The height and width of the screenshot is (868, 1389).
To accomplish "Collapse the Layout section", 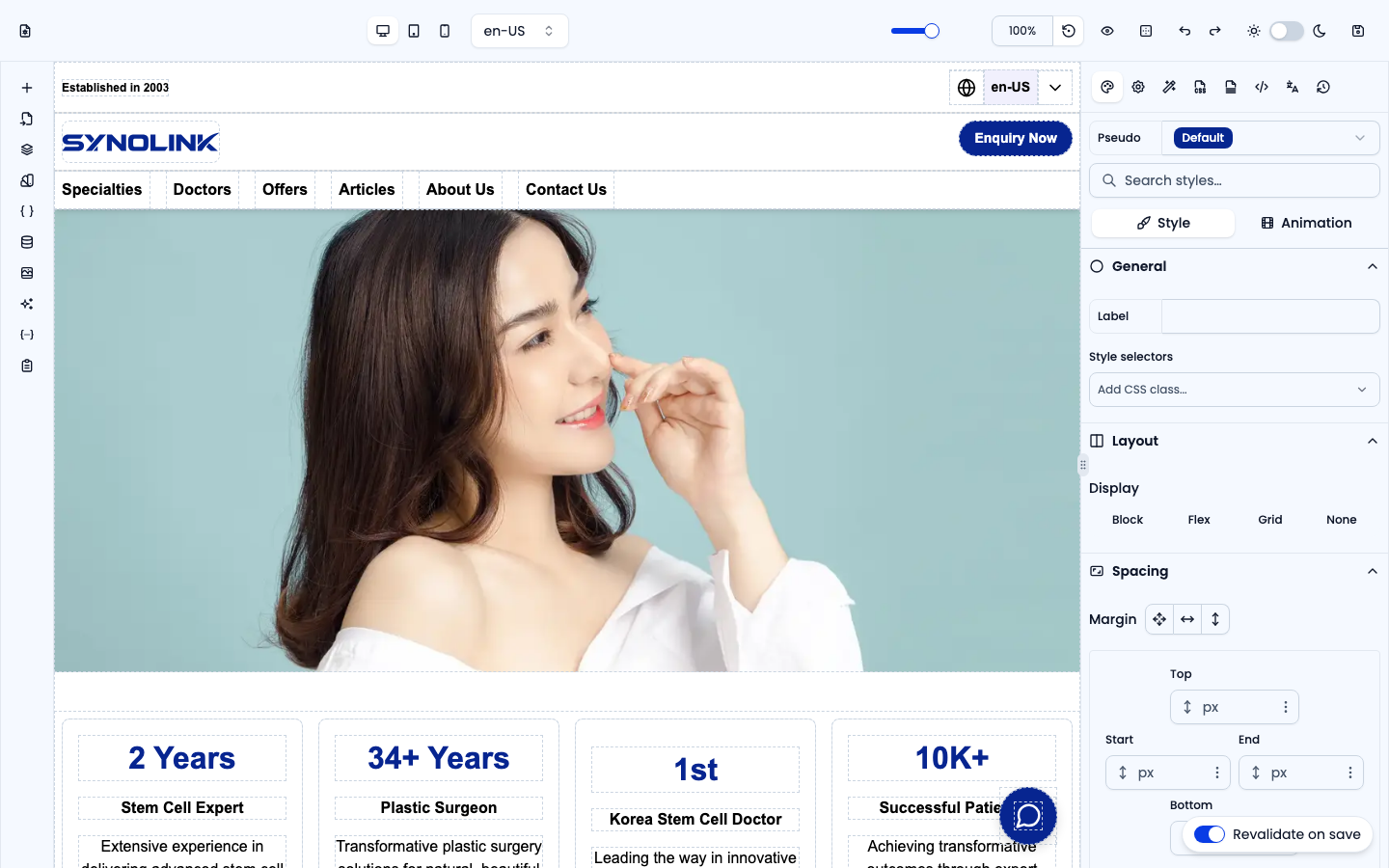I will tap(1373, 441).
